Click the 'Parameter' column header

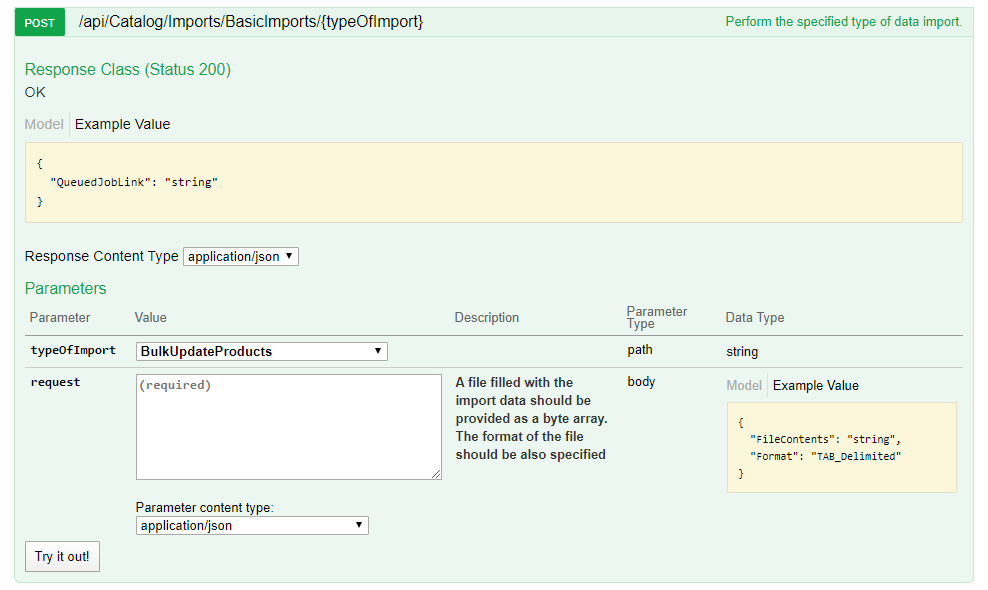(x=60, y=318)
